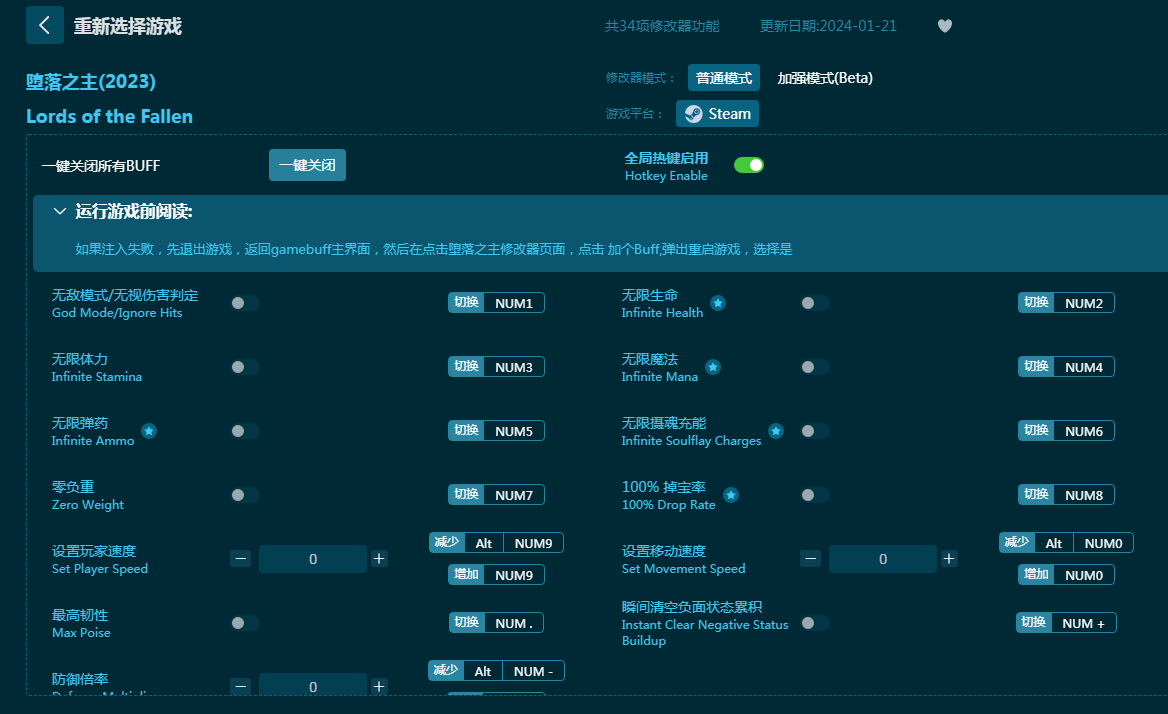The height and width of the screenshot is (714, 1168).
Task: Click NUM . hotkey for Max Poise
Action: [x=496, y=622]
